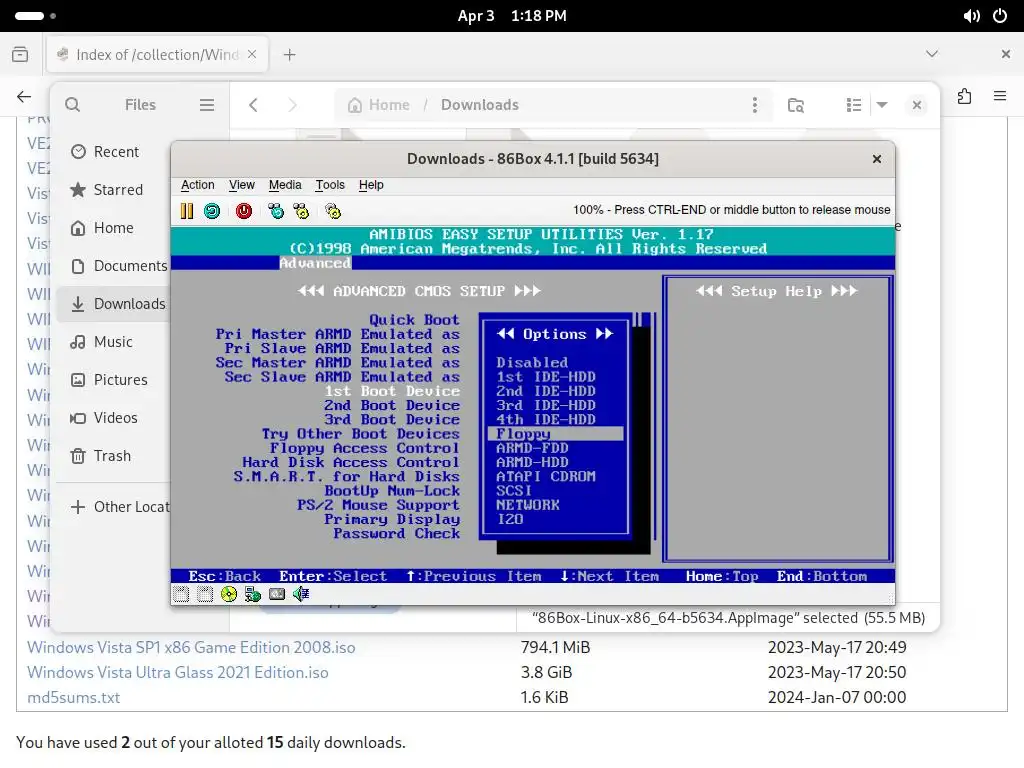Image resolution: width=1024 pixels, height=768 pixels.
Task: Open Files sidebar hamburger menu
Action: click(x=206, y=104)
